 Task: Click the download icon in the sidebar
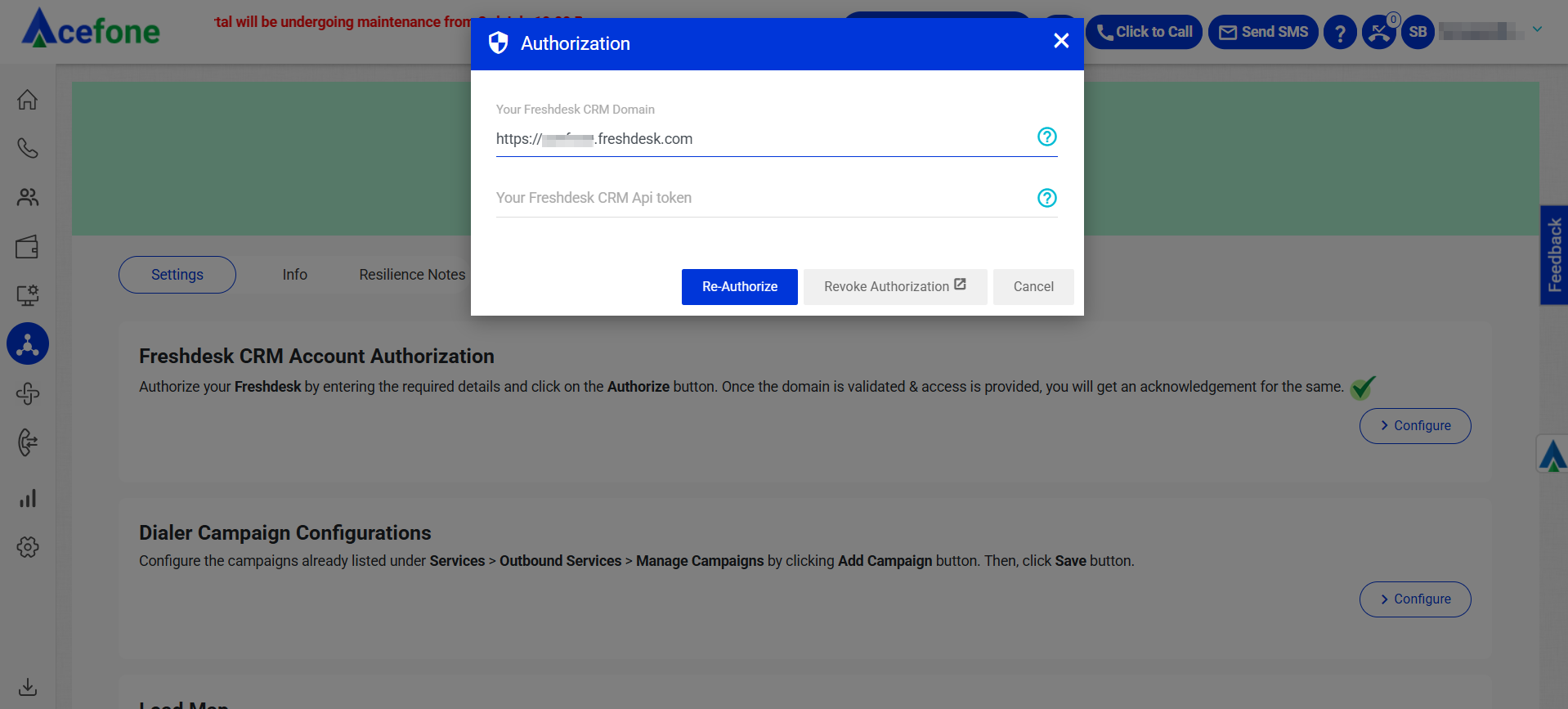pyautogui.click(x=28, y=687)
